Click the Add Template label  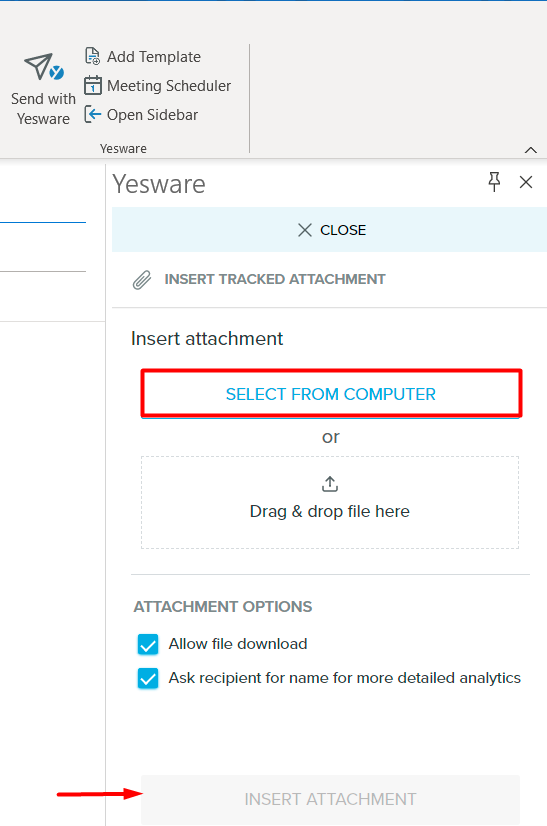tap(154, 56)
